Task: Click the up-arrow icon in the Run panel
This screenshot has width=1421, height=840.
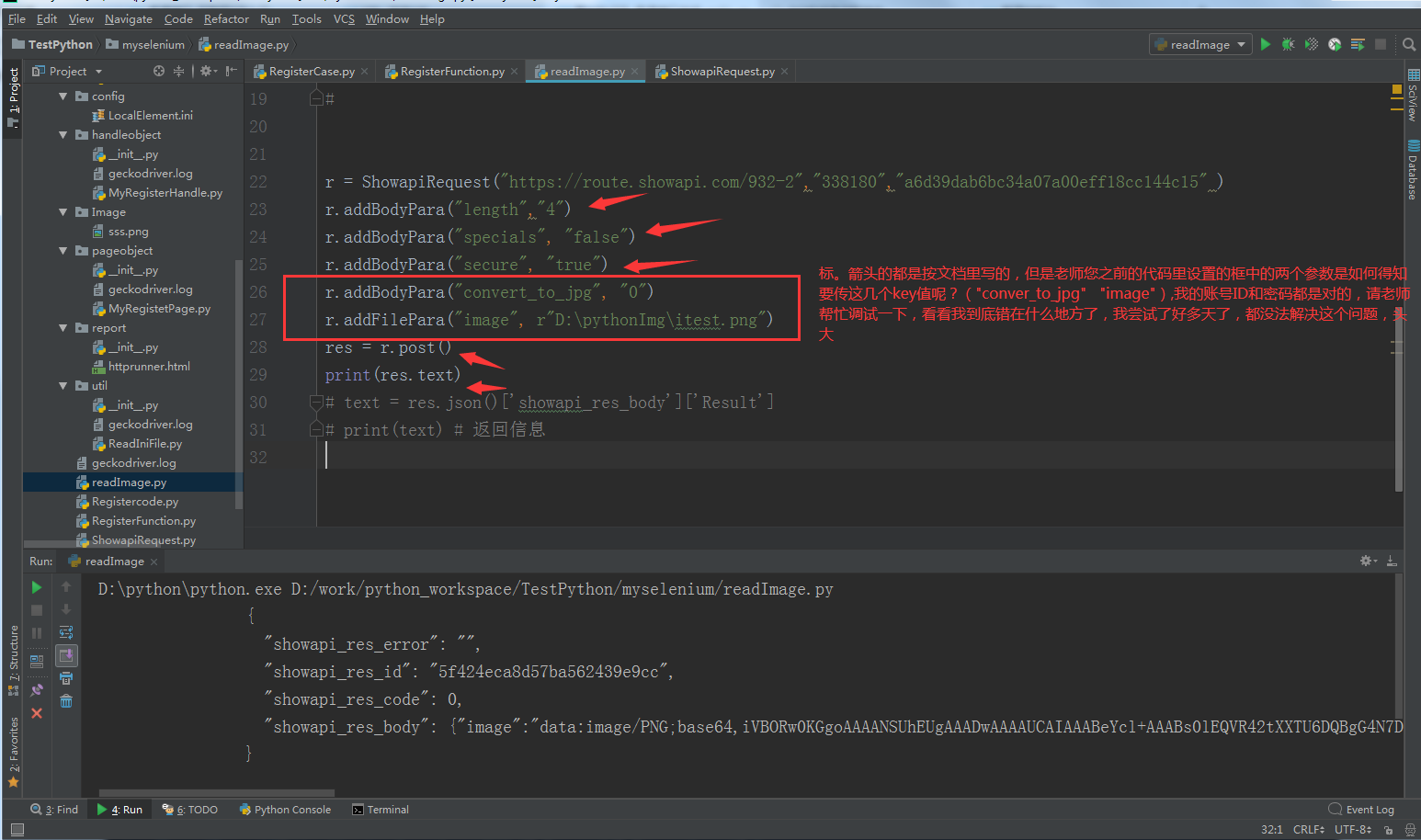Action: 66,586
